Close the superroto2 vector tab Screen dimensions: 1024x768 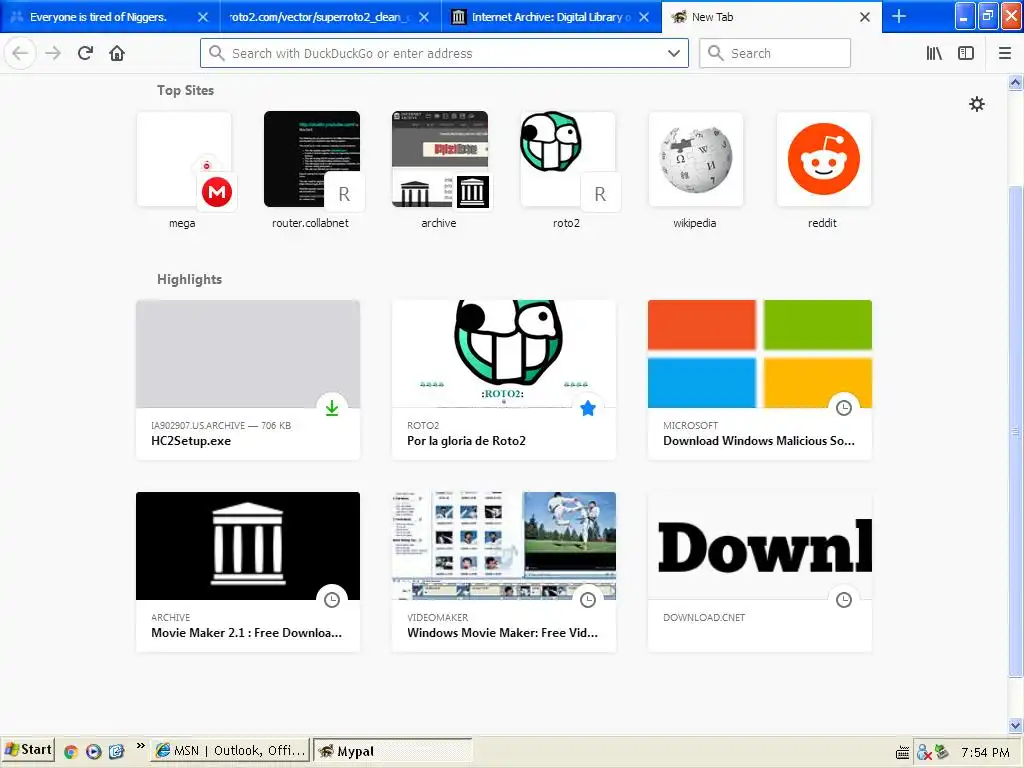[424, 17]
